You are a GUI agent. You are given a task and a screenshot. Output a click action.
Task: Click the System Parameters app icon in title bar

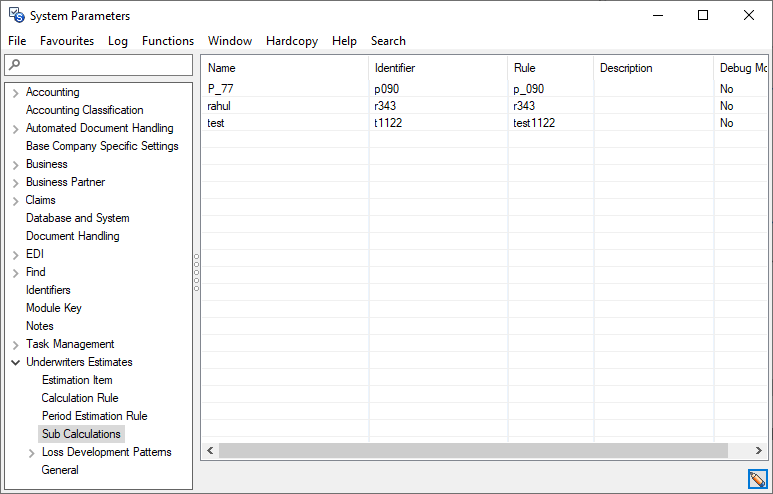pyautogui.click(x=16, y=15)
